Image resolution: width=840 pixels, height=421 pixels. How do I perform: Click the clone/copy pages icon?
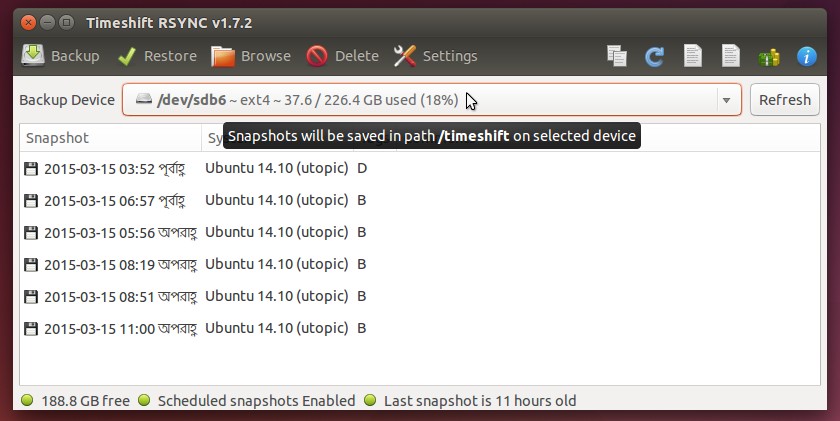pos(617,56)
